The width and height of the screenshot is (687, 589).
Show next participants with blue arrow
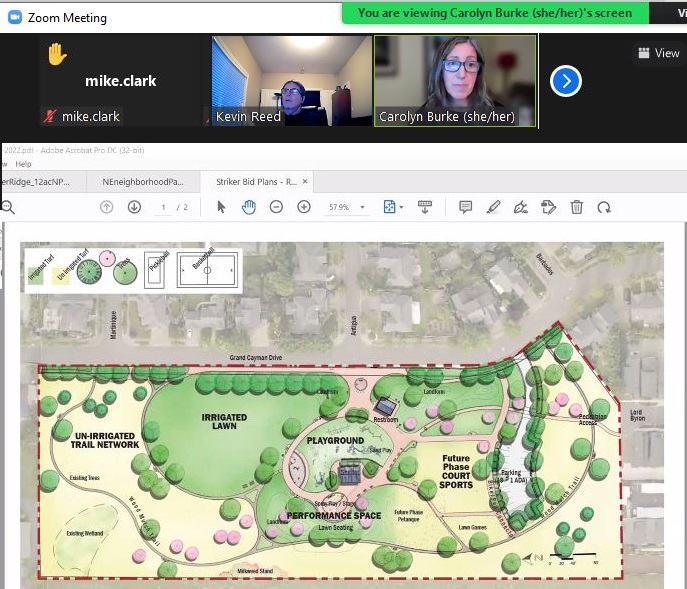click(x=566, y=81)
